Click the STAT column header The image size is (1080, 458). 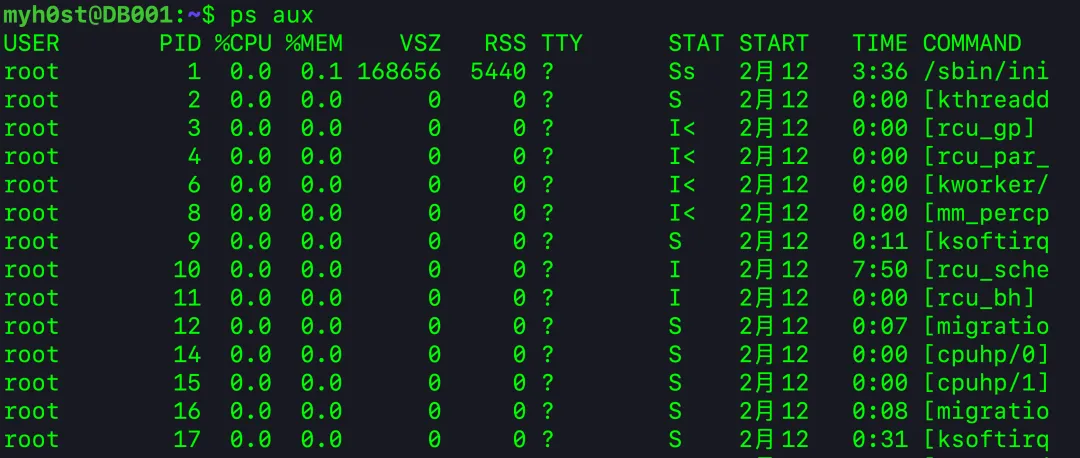coord(696,43)
